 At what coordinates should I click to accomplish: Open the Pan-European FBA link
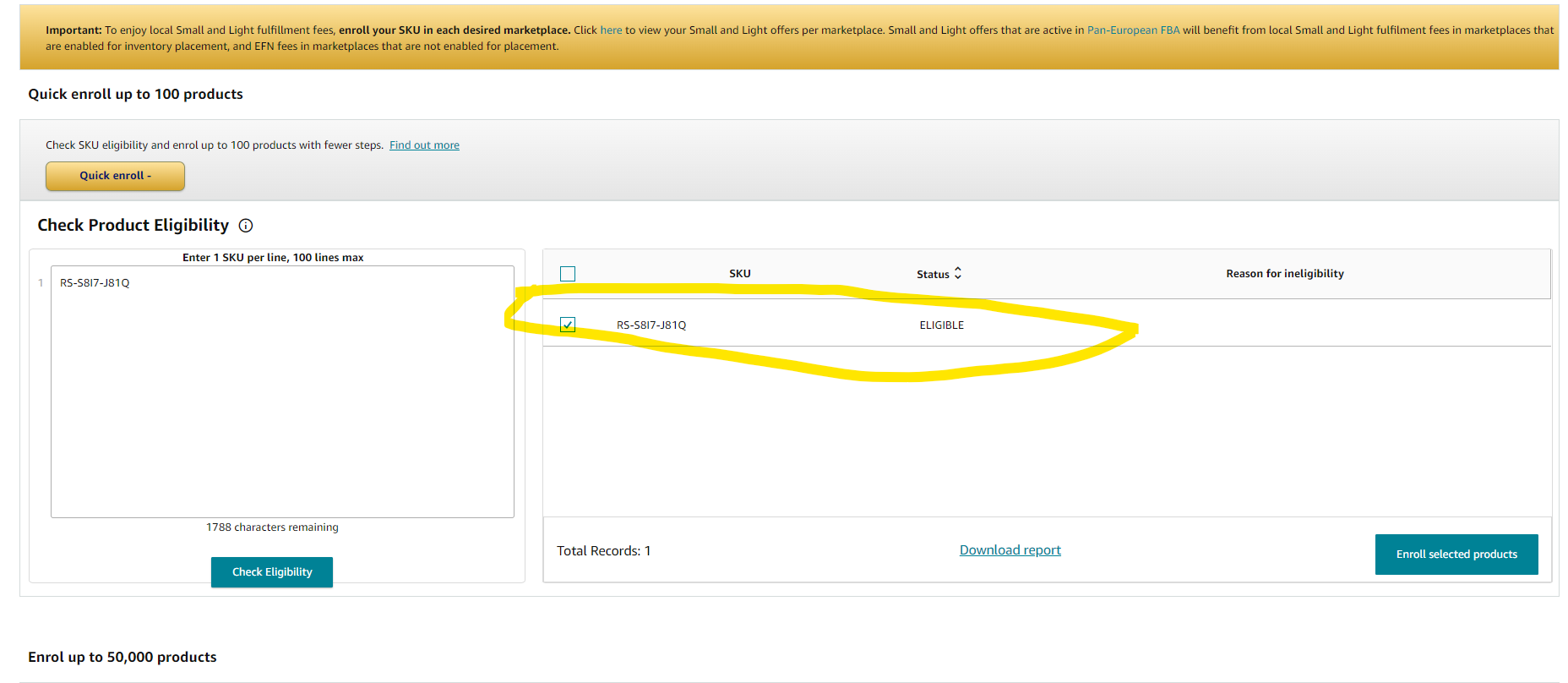click(x=1133, y=30)
